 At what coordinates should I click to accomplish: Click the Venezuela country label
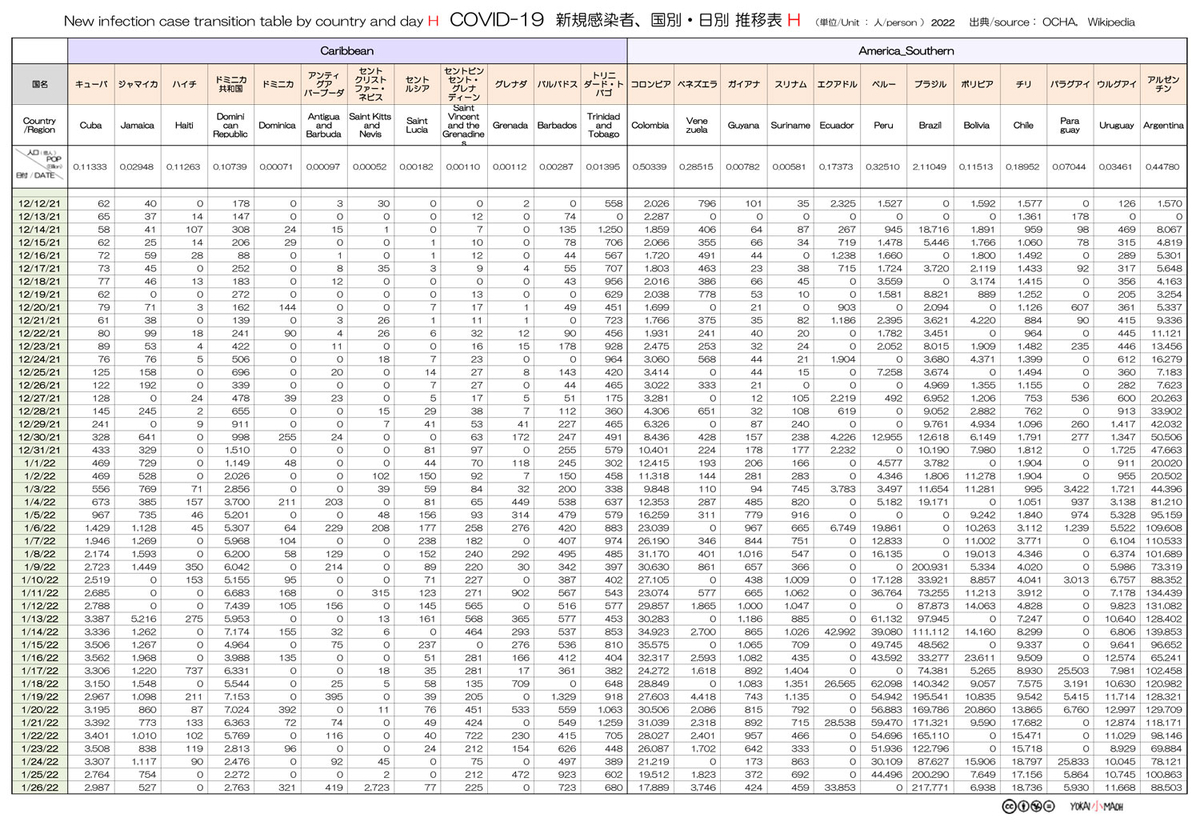(x=697, y=126)
